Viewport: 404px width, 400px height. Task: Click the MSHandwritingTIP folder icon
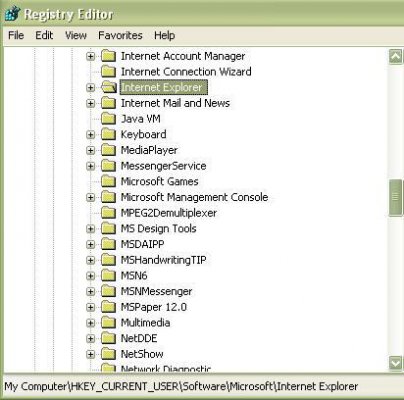(108, 260)
